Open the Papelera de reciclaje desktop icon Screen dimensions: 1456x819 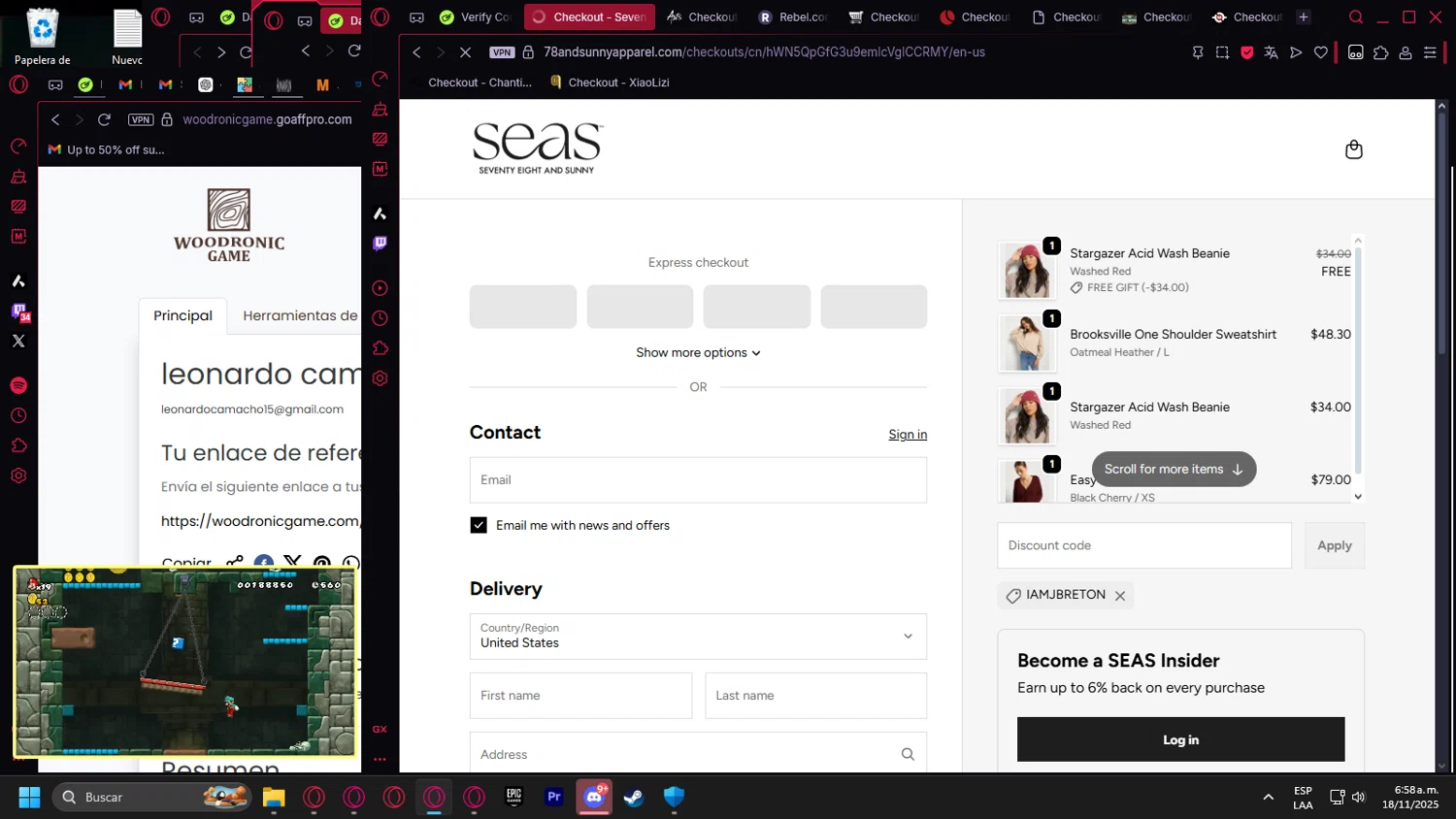(43, 37)
